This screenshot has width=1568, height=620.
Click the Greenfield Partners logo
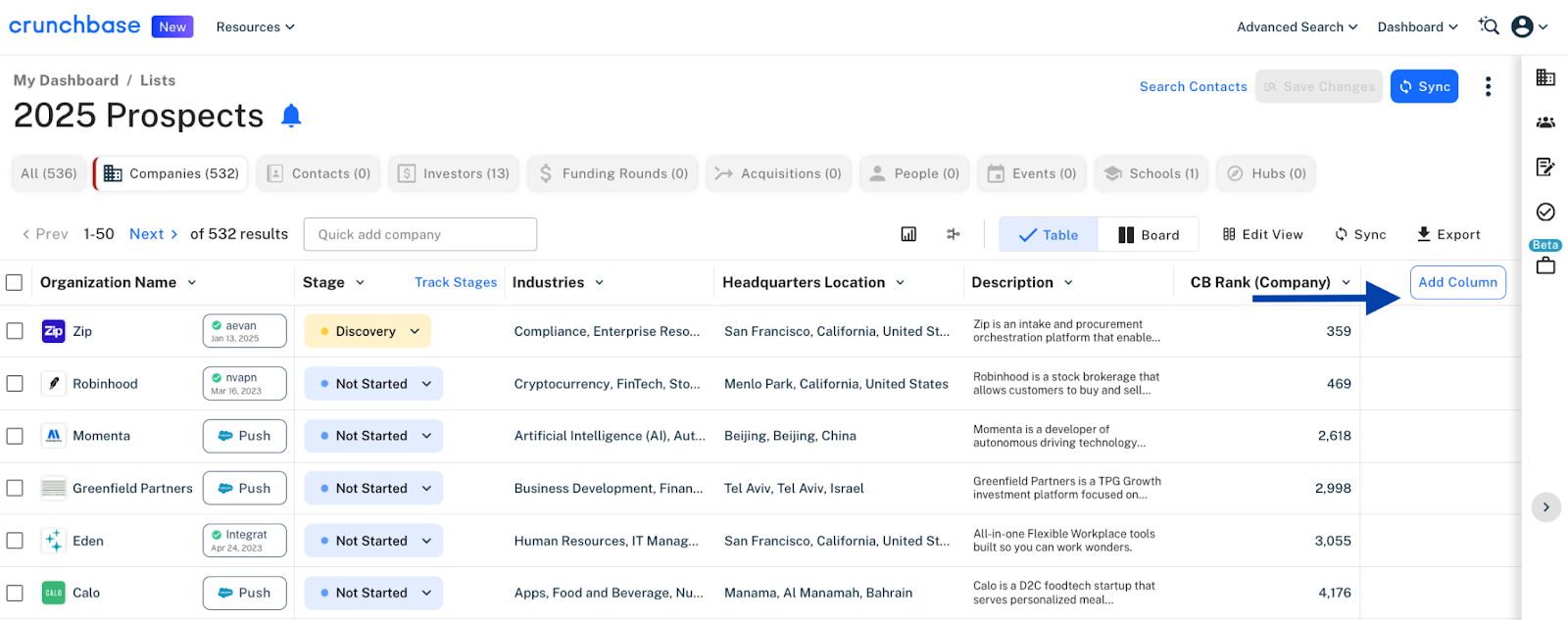tap(54, 488)
